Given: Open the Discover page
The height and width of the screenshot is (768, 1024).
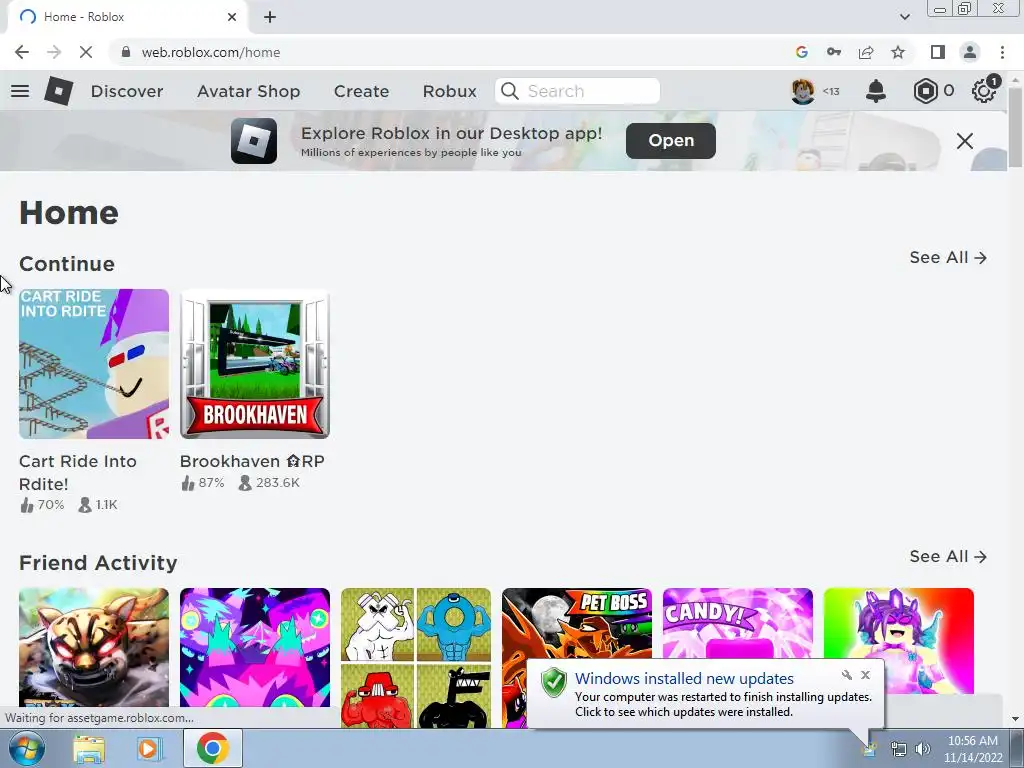Looking at the screenshot, I should [127, 91].
